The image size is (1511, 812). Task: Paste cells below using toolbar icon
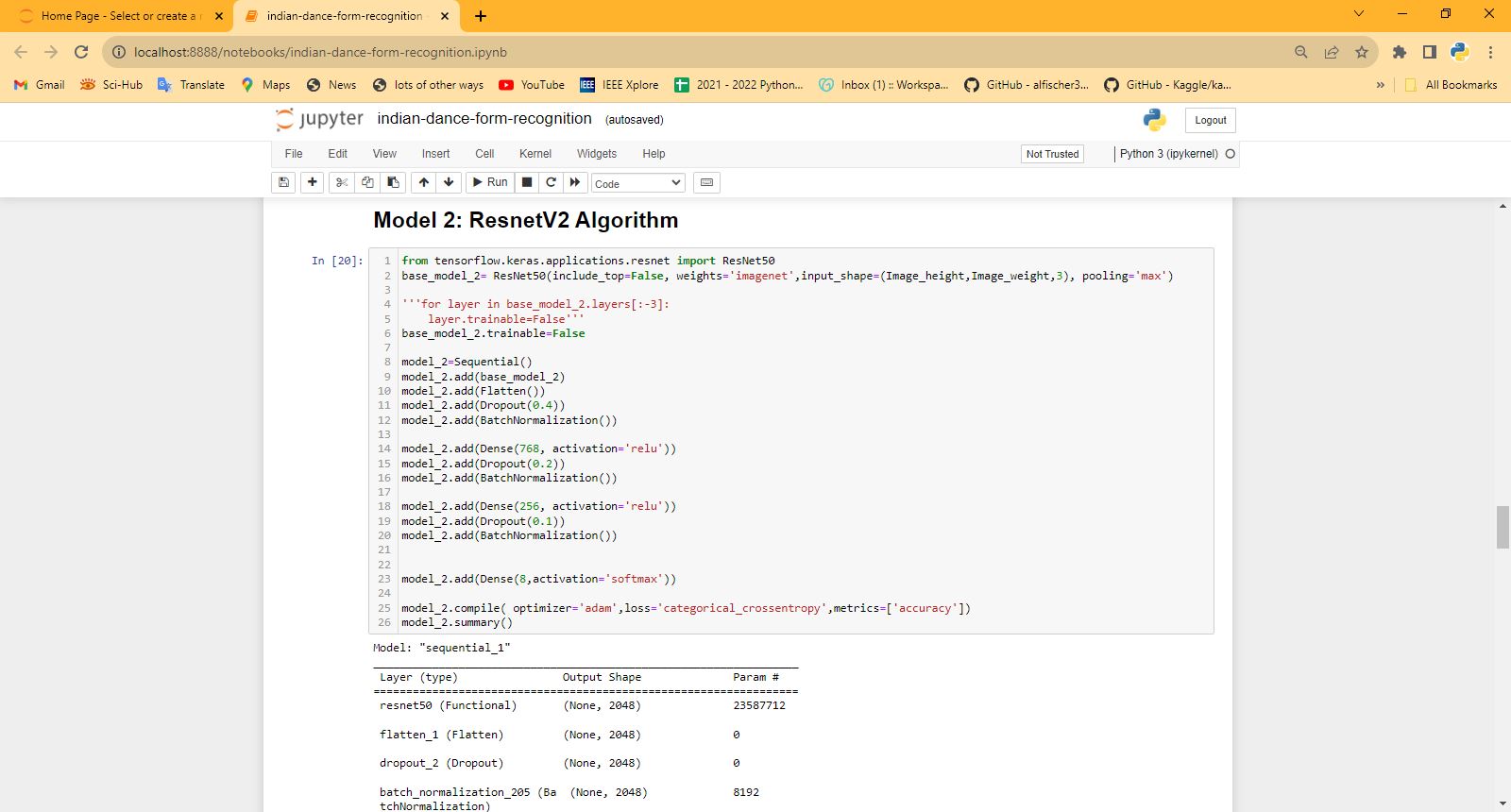point(394,182)
